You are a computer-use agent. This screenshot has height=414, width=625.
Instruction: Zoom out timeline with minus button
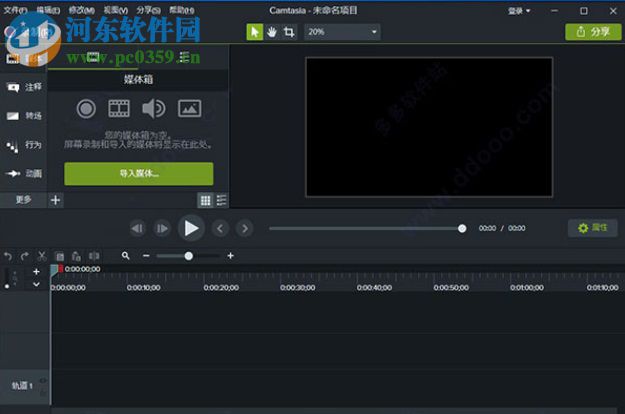coord(146,256)
